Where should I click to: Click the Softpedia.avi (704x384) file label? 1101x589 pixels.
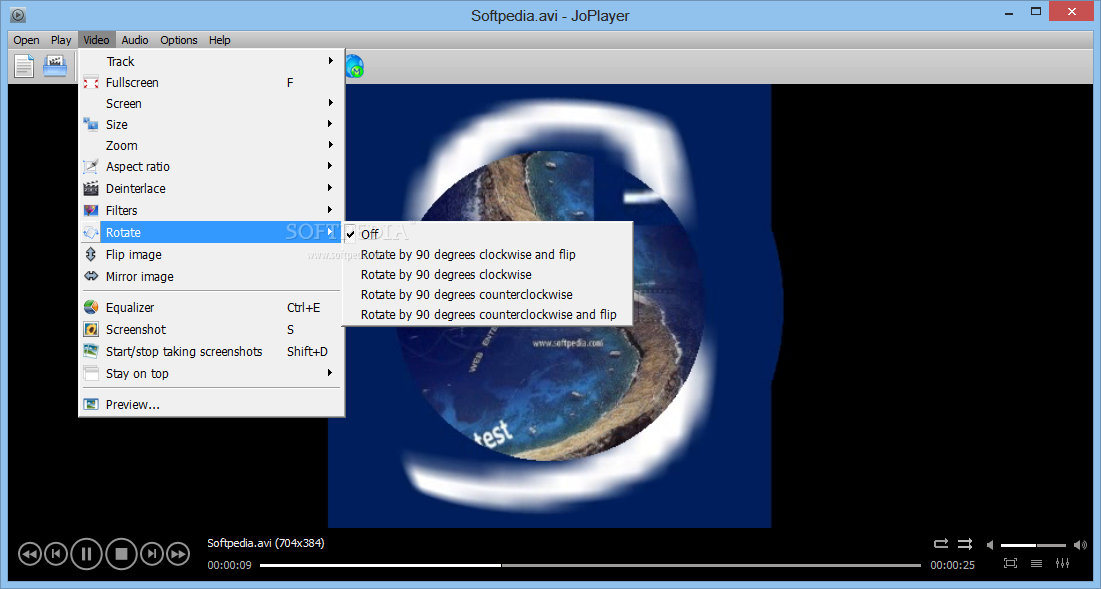[x=266, y=543]
